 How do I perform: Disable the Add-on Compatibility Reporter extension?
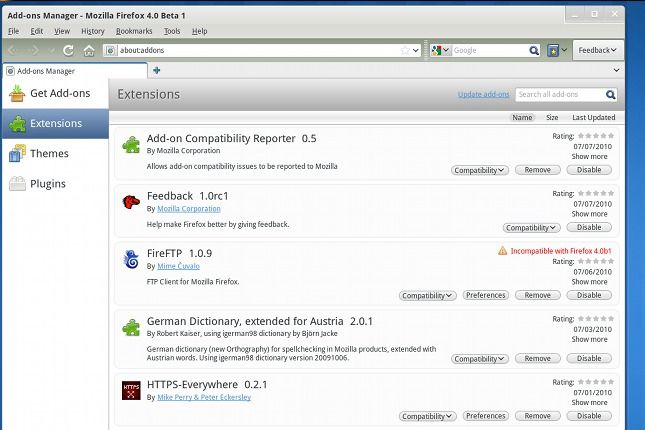click(x=589, y=170)
